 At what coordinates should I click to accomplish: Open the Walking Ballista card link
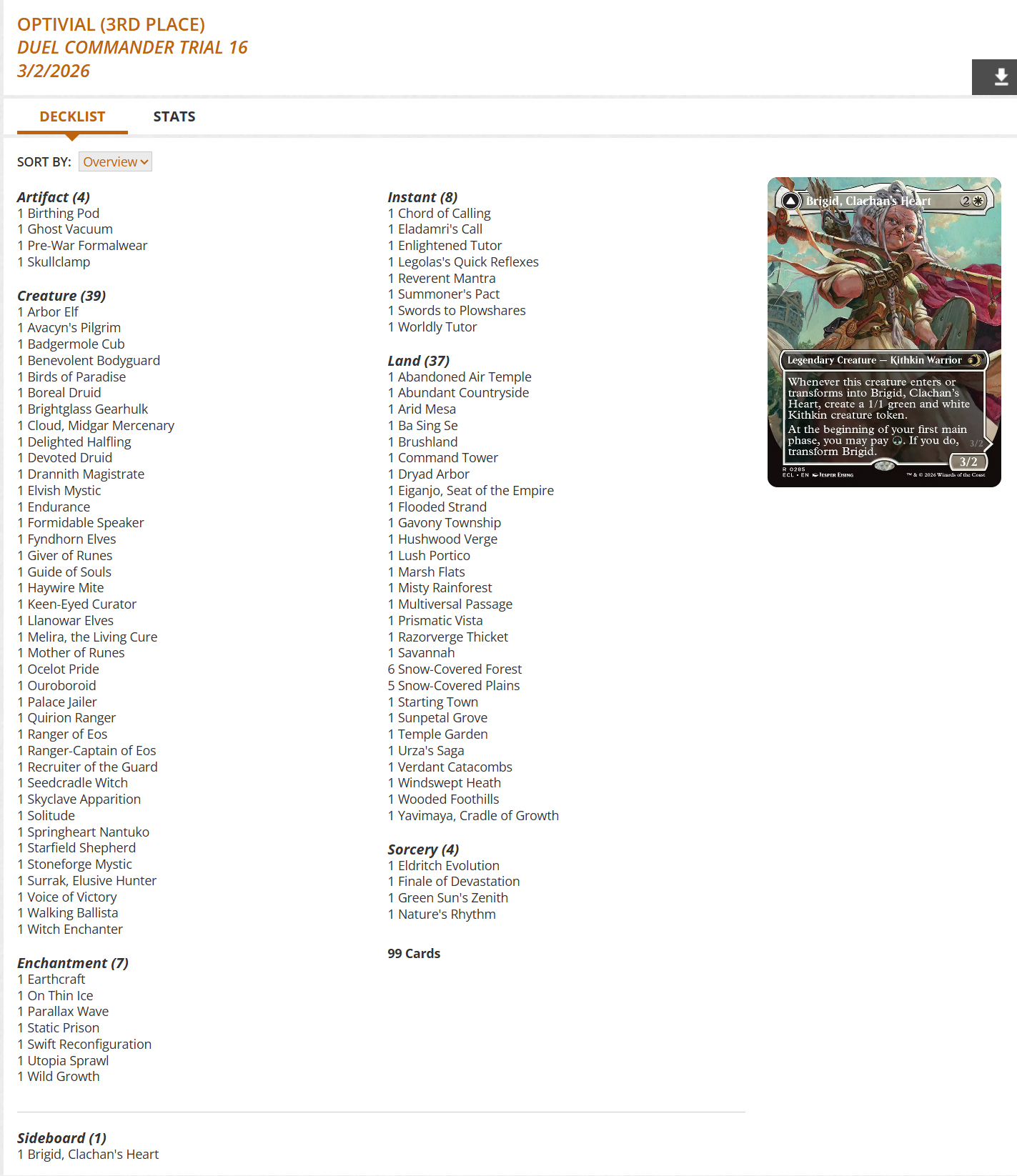pyautogui.click(x=72, y=912)
